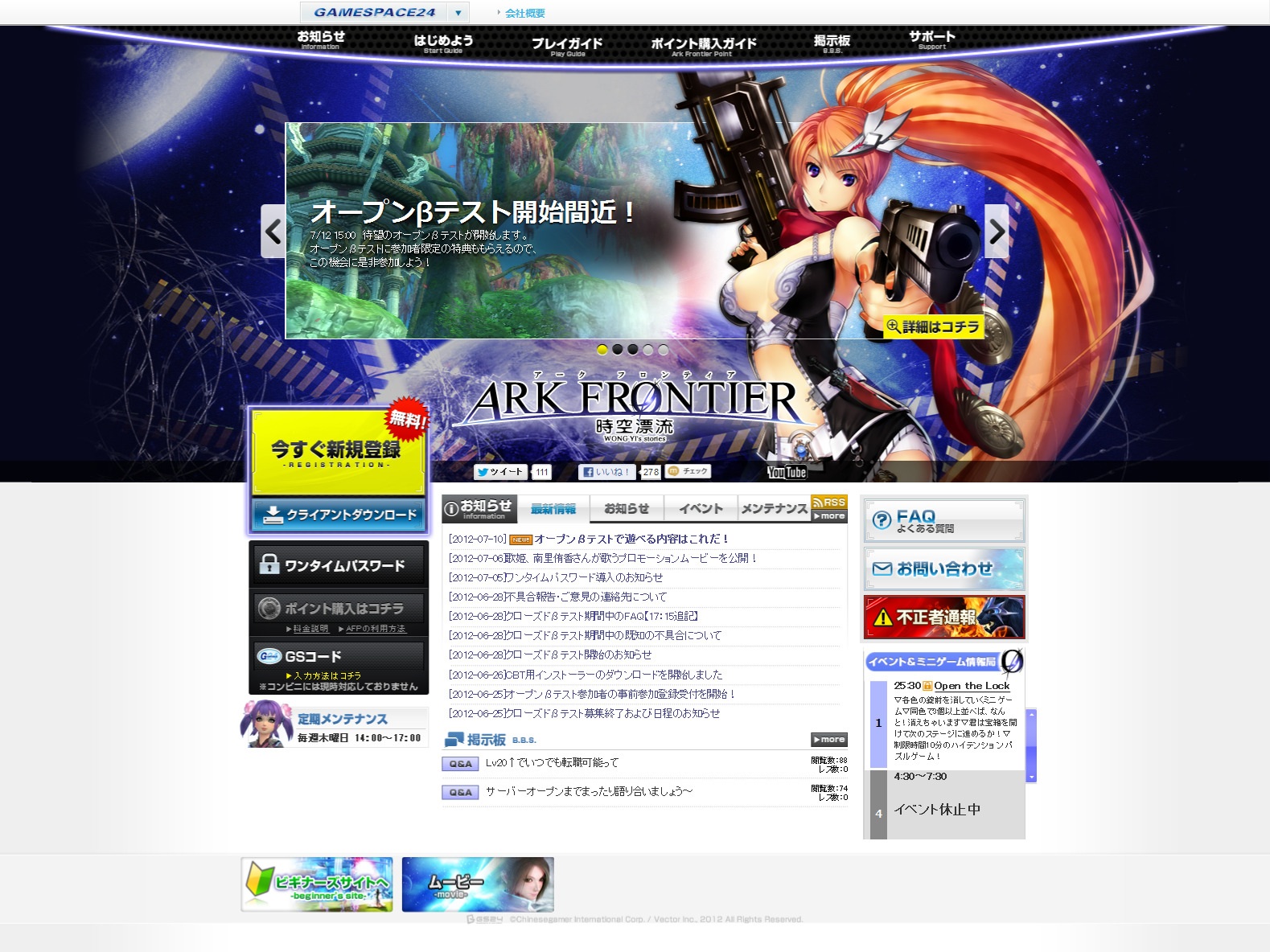This screenshot has width=1270, height=952.
Task: Open the ワンタイムパスワード lock button
Action: (338, 565)
